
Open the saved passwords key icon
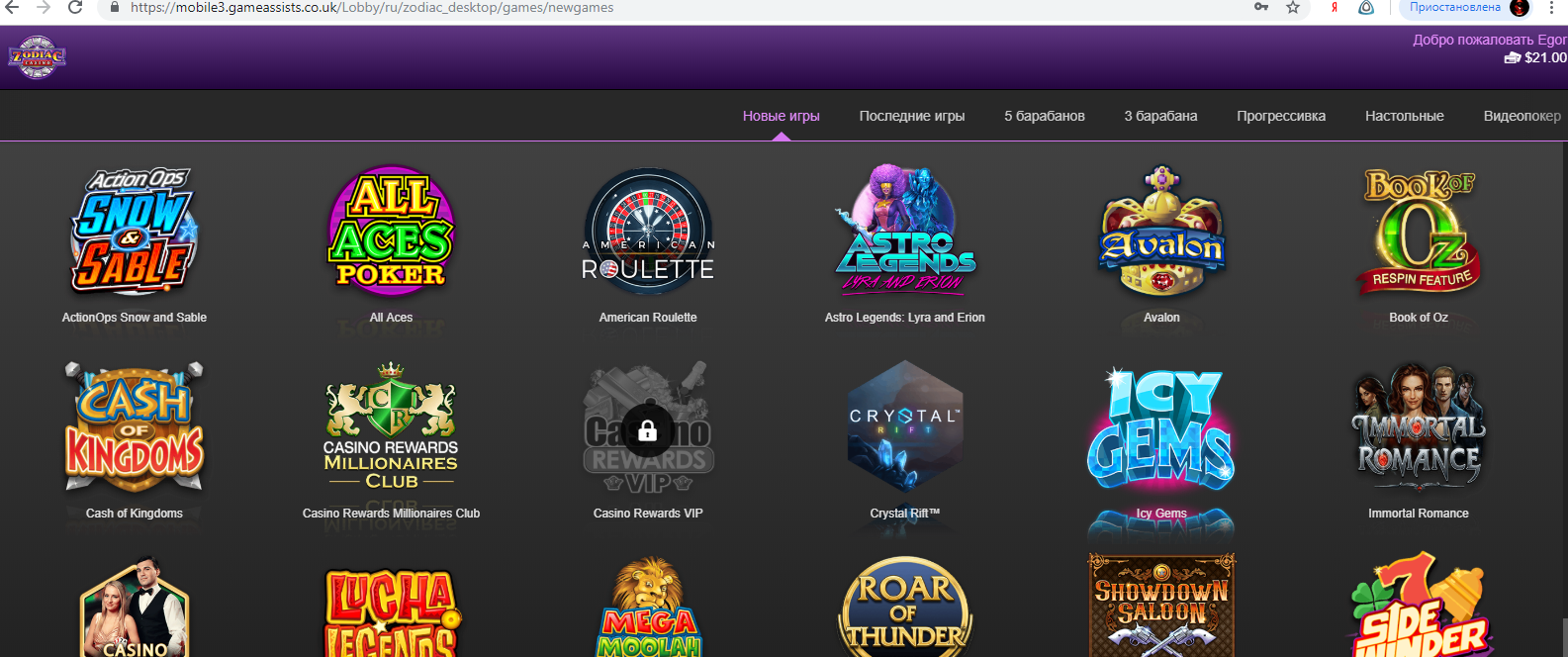click(x=1261, y=8)
